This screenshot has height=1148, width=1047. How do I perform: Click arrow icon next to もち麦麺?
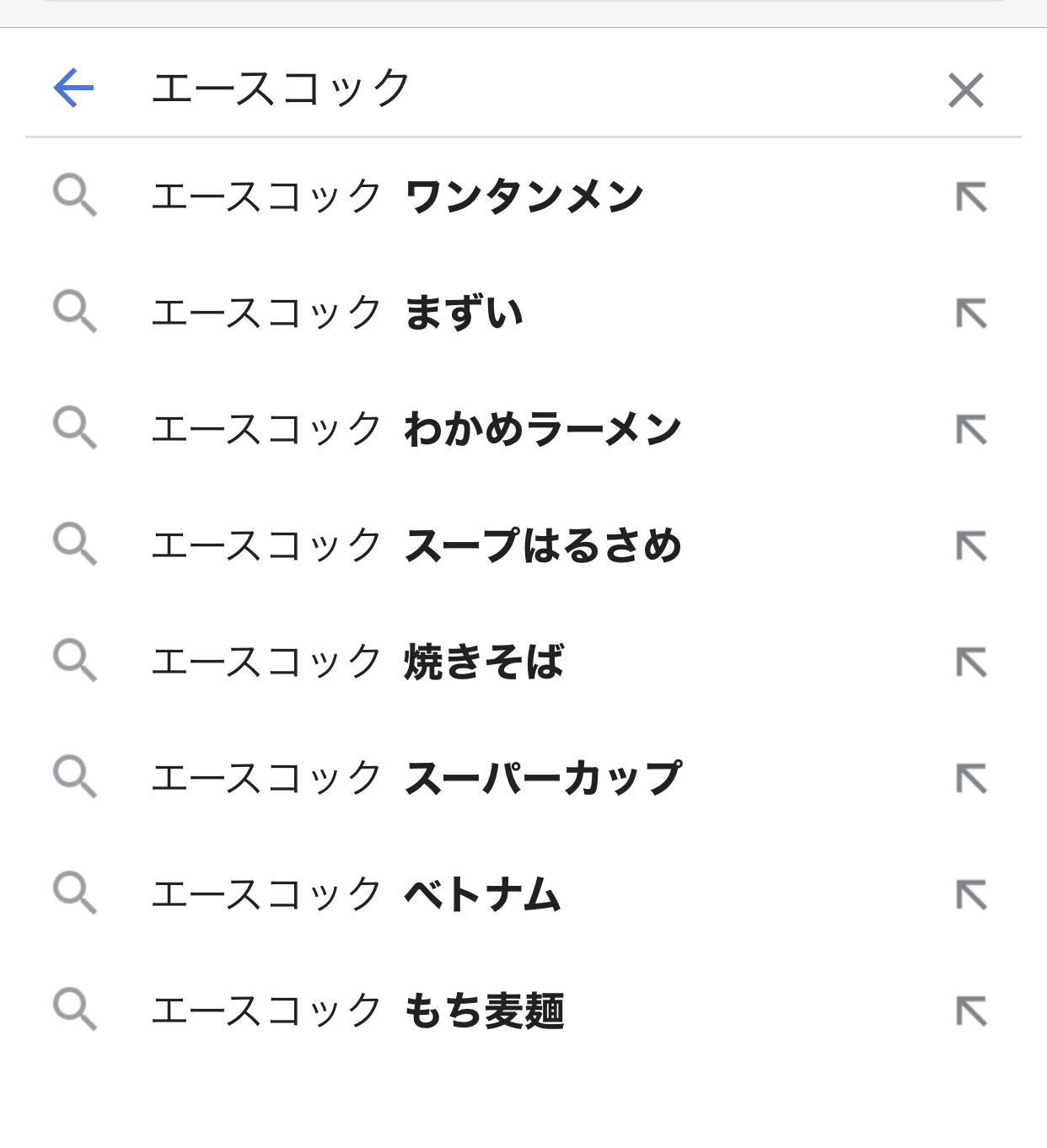(971, 1011)
